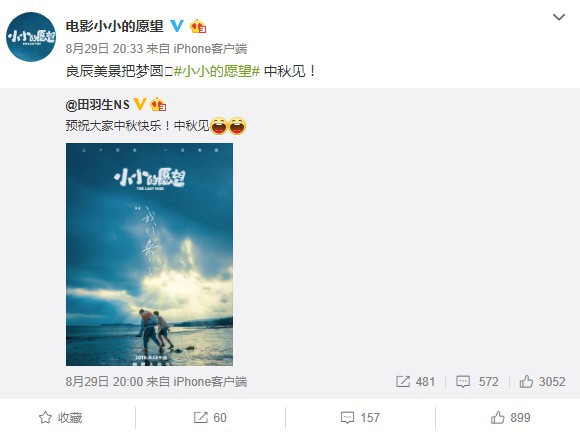Click the orange V badge of 田羽生NS
The image size is (580, 432).
139,104
